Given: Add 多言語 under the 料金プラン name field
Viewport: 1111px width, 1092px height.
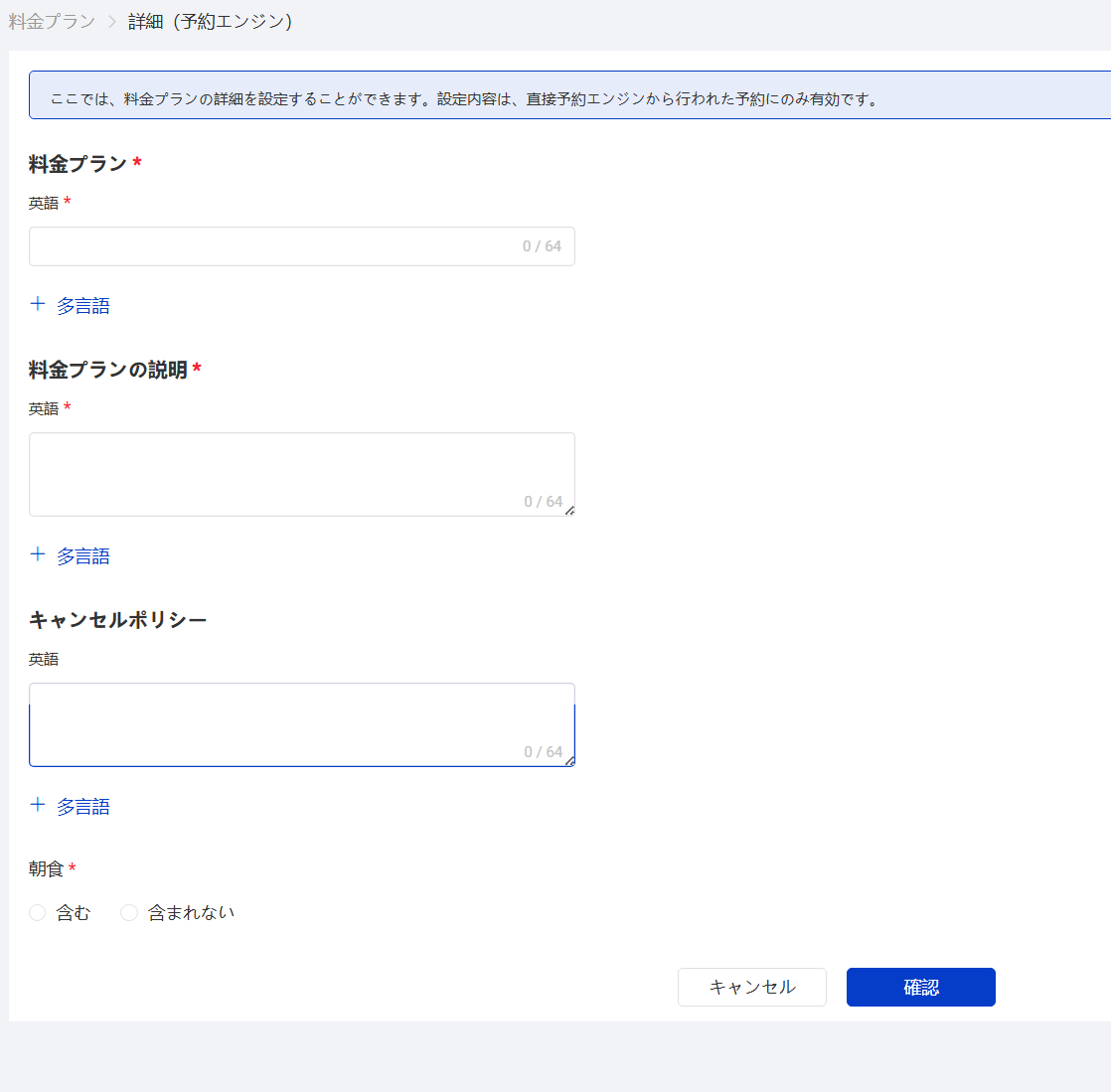Looking at the screenshot, I should 82,305.
